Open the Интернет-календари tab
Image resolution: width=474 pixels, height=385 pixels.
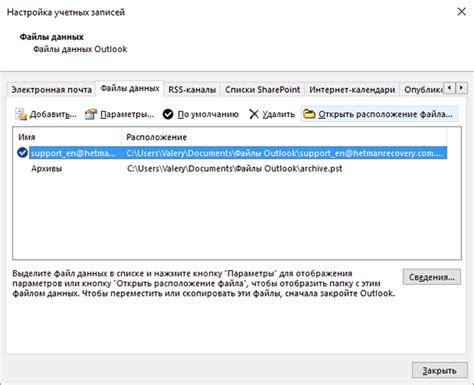(352, 90)
